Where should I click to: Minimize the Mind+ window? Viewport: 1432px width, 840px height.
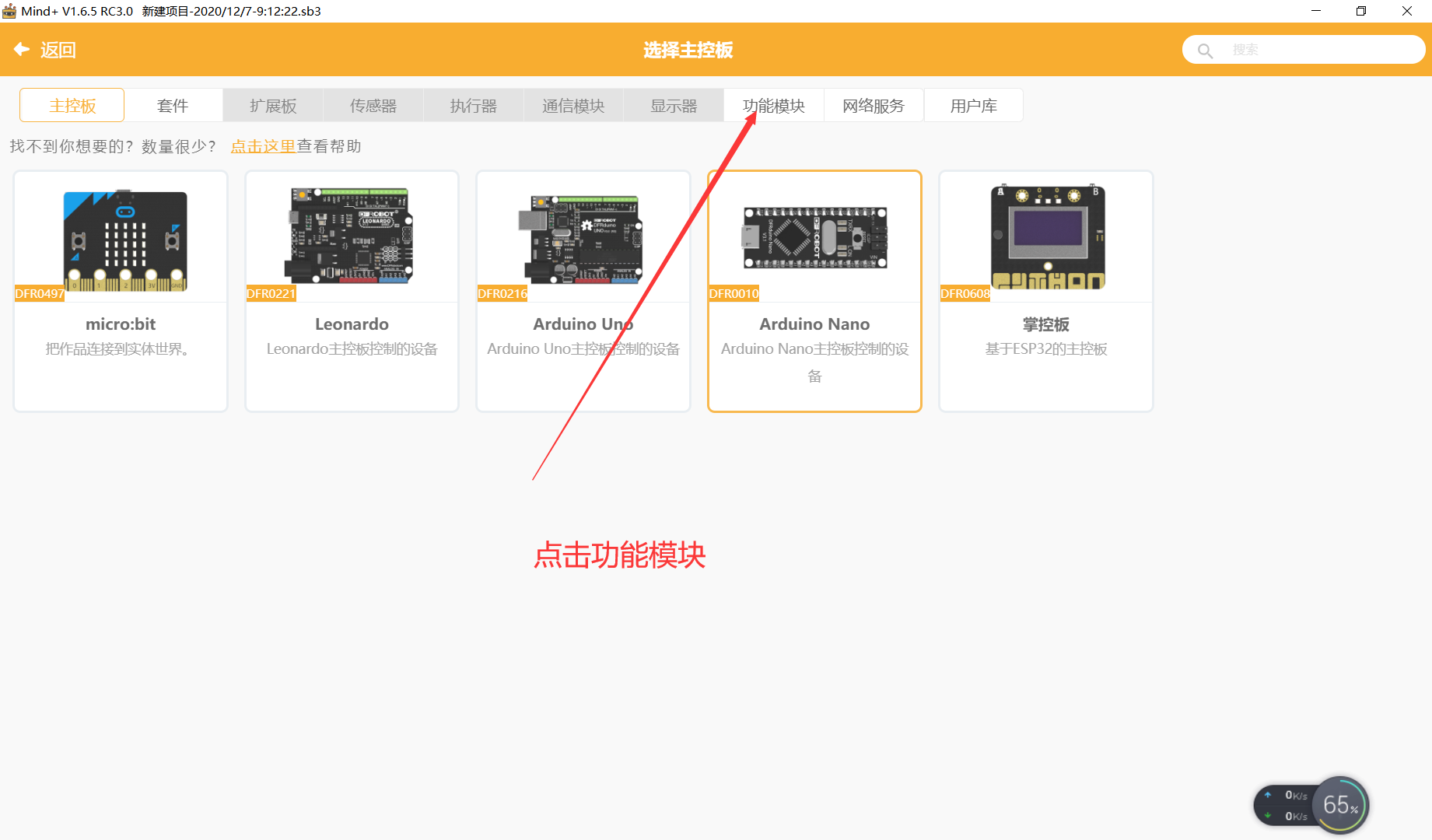click(x=1316, y=11)
